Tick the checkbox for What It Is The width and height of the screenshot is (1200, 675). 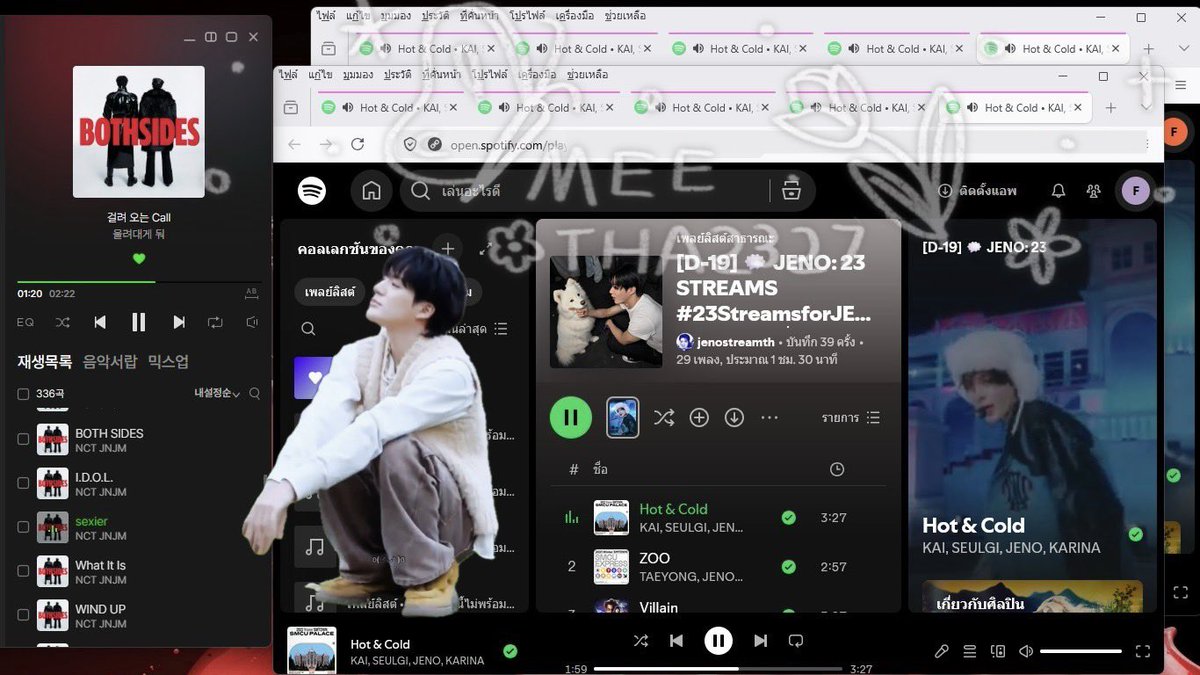point(24,571)
